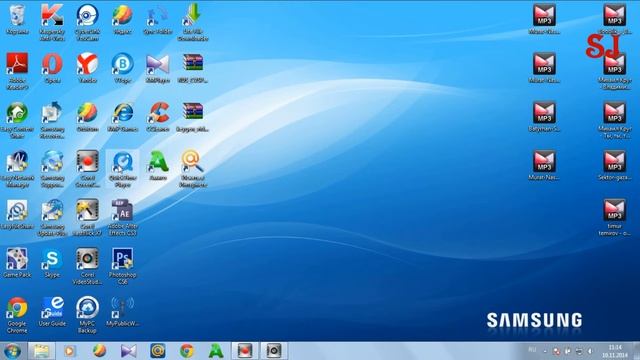Launch the Yandex browser shortcut
This screenshot has height=360, width=640.
coord(87,68)
